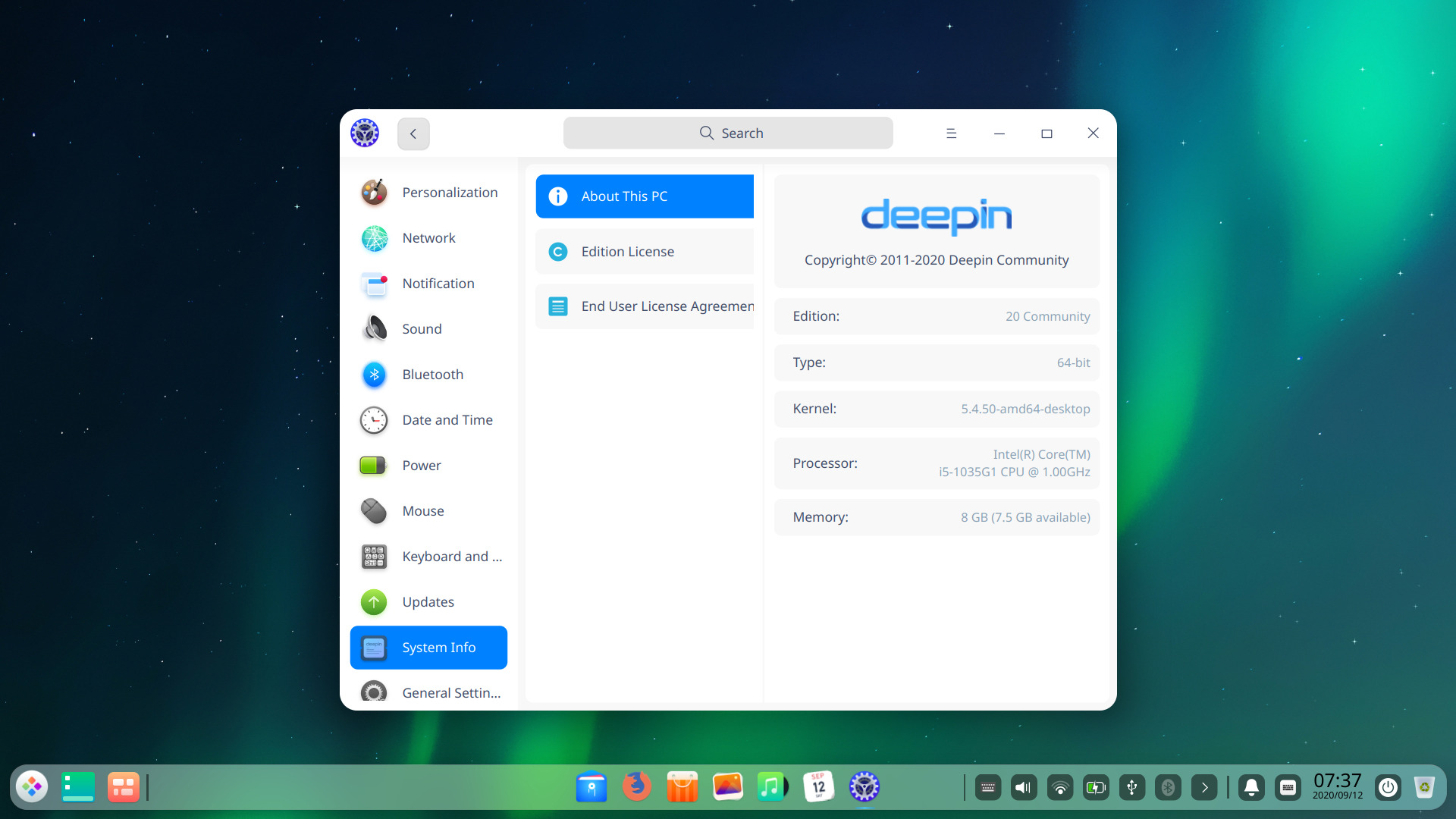Image resolution: width=1456 pixels, height=819 pixels.
Task: Open Date and Time settings
Action: click(447, 419)
